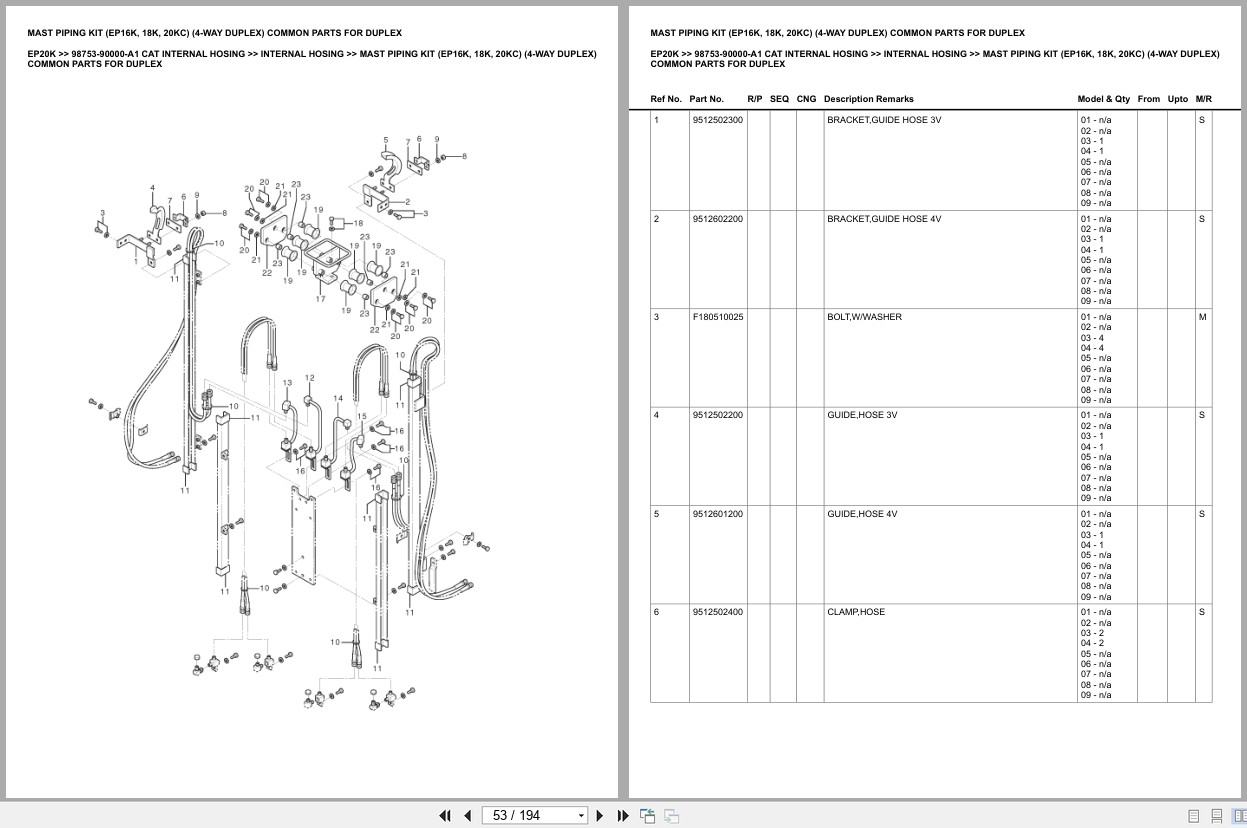
Task: Click the '03 - 2' quantity for CLAMP,HOSE
Action: coord(1092,633)
